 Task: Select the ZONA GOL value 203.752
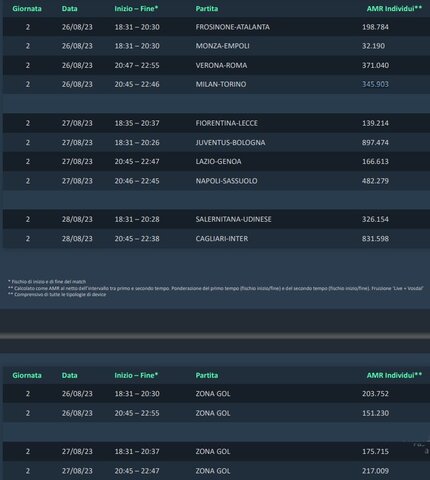[x=375, y=394]
